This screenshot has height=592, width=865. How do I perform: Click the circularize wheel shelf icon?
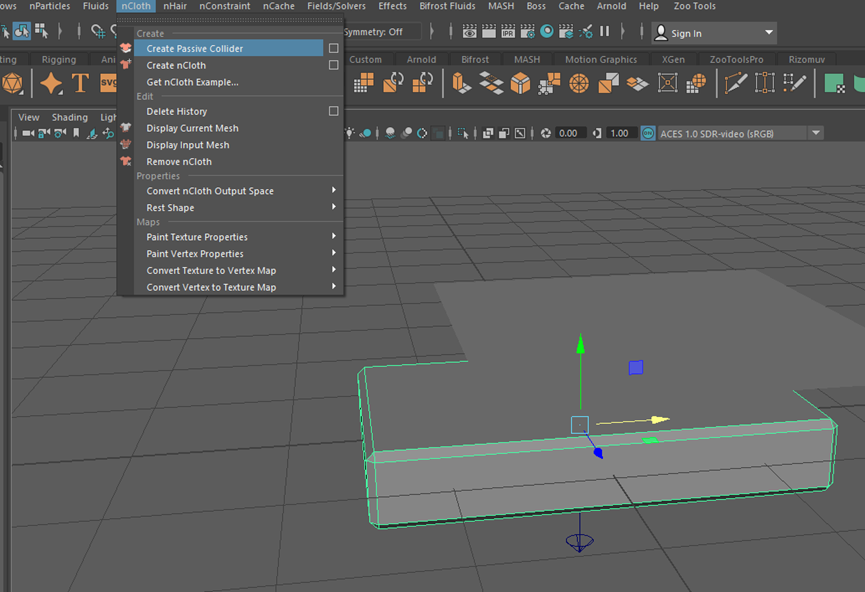point(579,84)
